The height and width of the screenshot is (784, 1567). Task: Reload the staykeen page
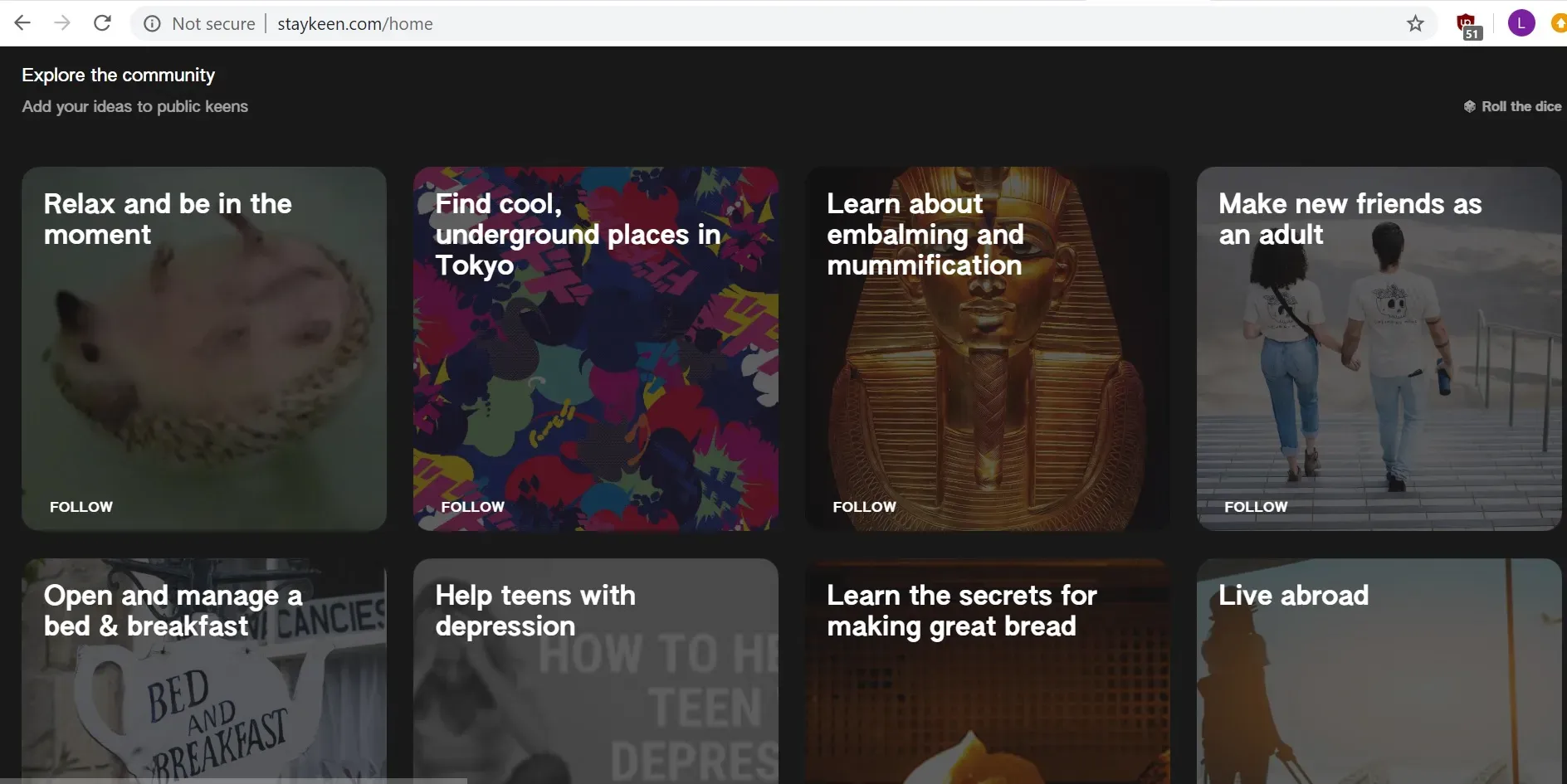coord(102,23)
